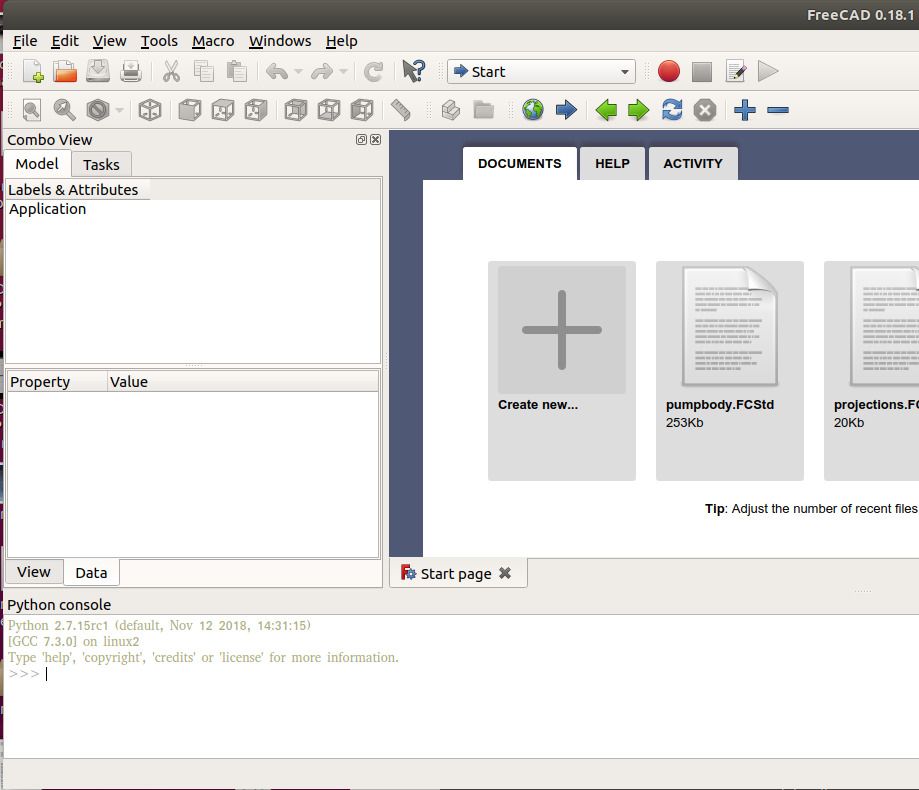Zoom in with the blue plus
The height and width of the screenshot is (790, 919).
point(744,110)
